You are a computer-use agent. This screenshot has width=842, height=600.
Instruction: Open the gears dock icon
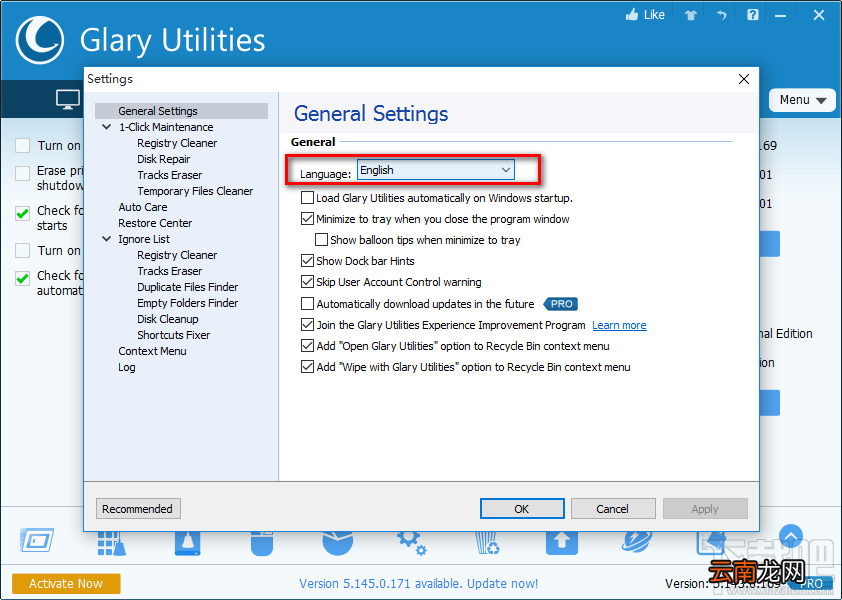(412, 543)
